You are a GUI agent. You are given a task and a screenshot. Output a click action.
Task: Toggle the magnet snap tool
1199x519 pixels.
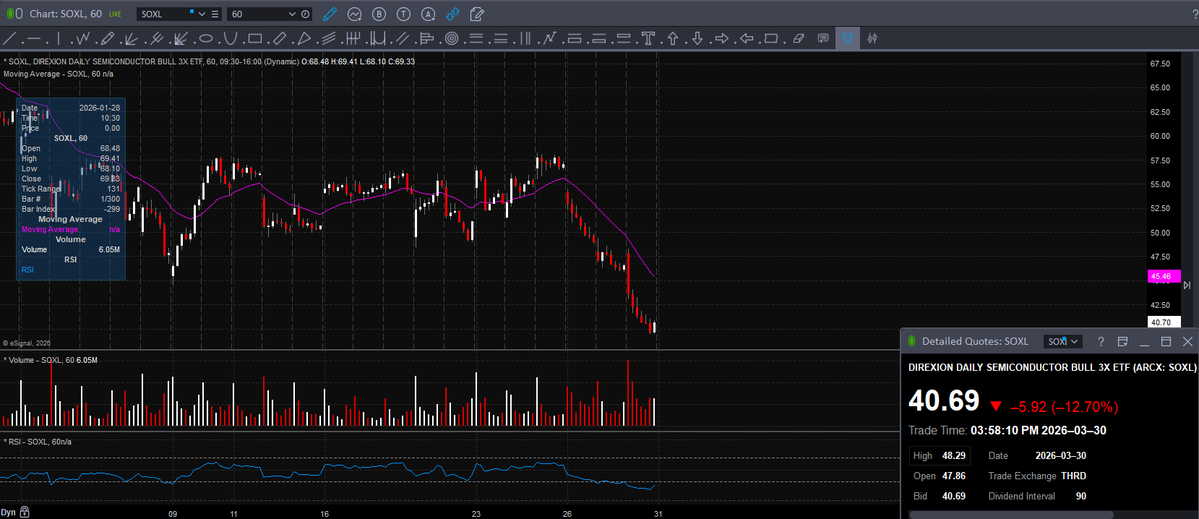[x=847, y=38]
